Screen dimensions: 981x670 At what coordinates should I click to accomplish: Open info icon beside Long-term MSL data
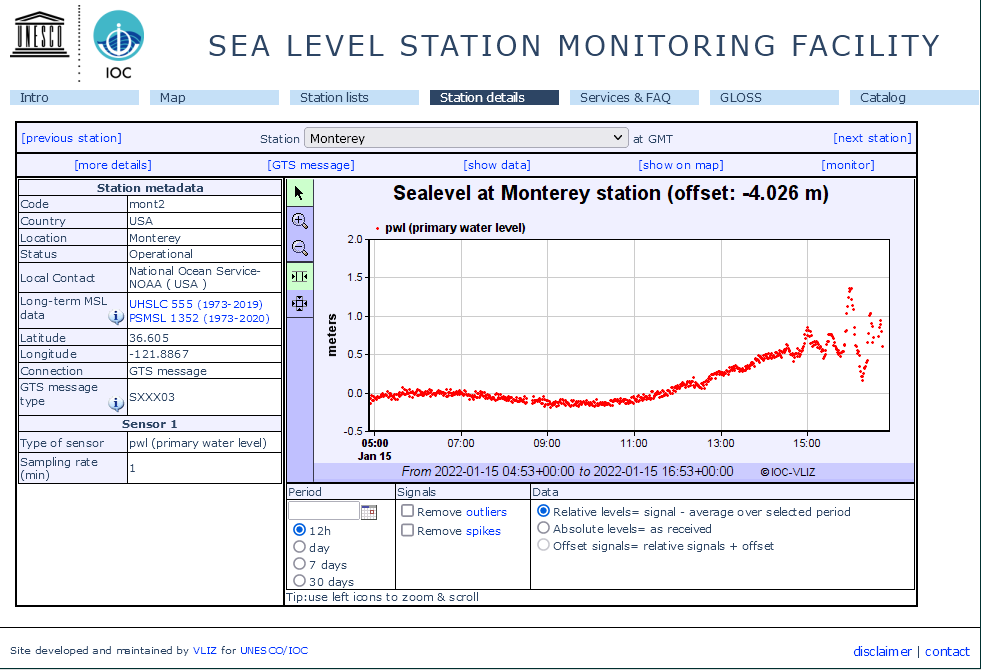(116, 317)
